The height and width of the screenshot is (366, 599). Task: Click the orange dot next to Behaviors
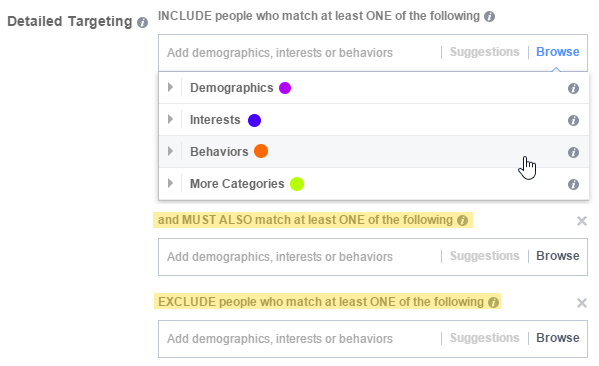click(261, 151)
